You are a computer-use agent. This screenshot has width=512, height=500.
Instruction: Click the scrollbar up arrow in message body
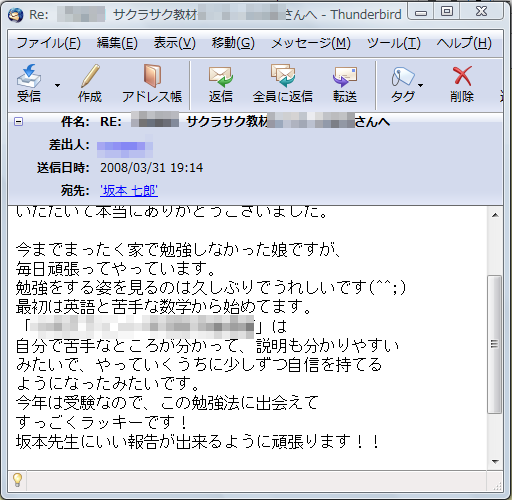click(495, 215)
